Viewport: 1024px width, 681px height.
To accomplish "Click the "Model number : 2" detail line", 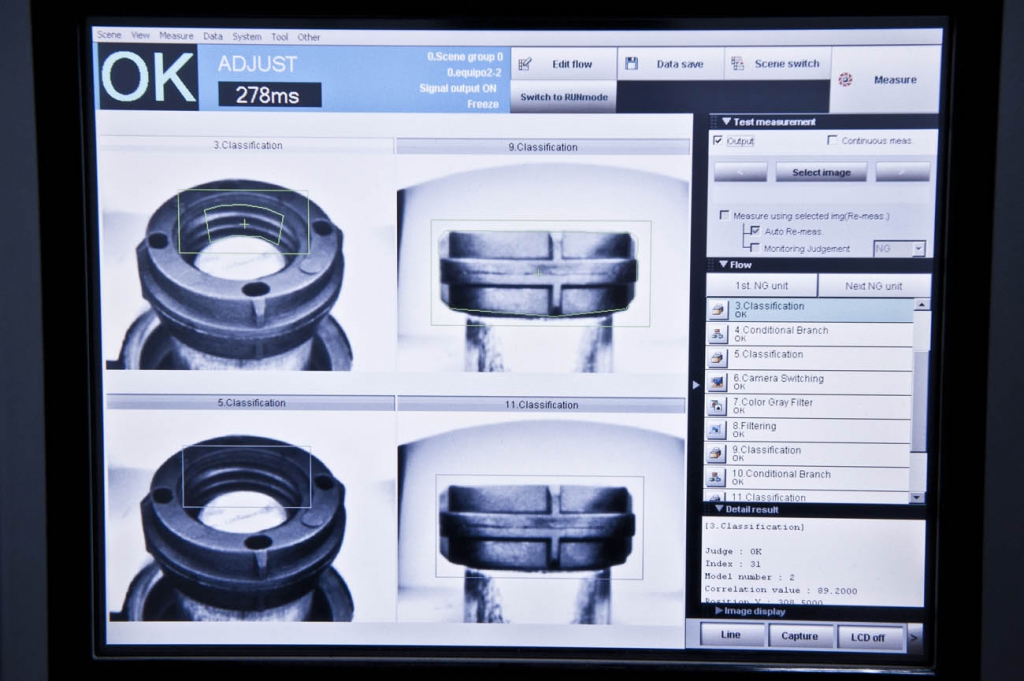I will (x=749, y=577).
